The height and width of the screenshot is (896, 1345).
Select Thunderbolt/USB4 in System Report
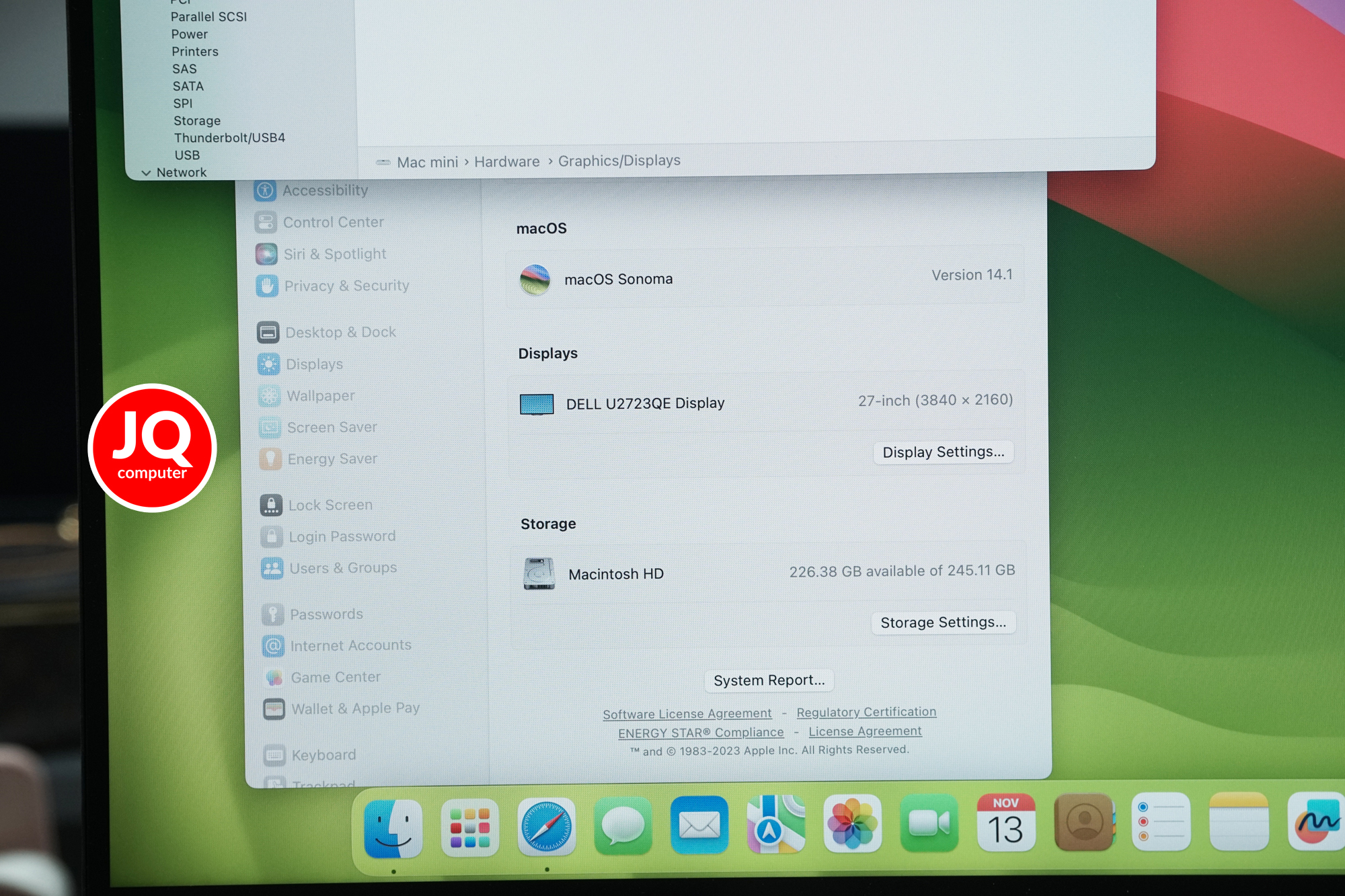229,138
